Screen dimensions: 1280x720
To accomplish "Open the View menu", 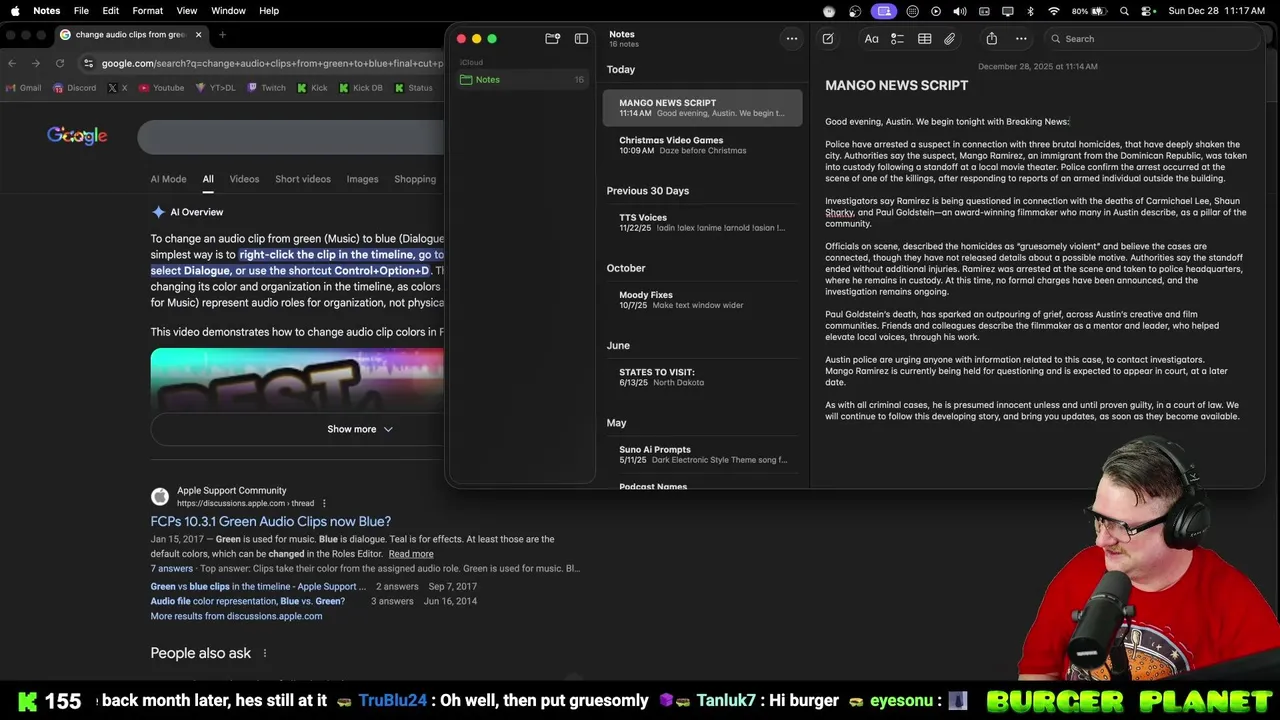I will (187, 11).
